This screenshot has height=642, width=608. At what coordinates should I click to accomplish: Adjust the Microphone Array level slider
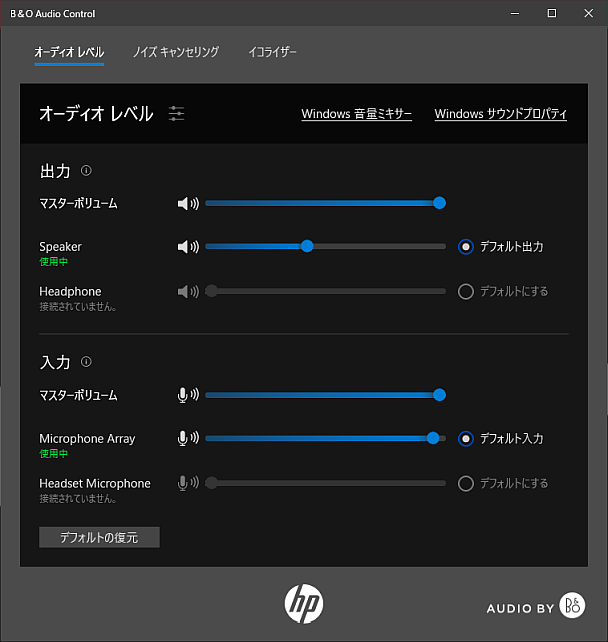[x=325, y=438]
